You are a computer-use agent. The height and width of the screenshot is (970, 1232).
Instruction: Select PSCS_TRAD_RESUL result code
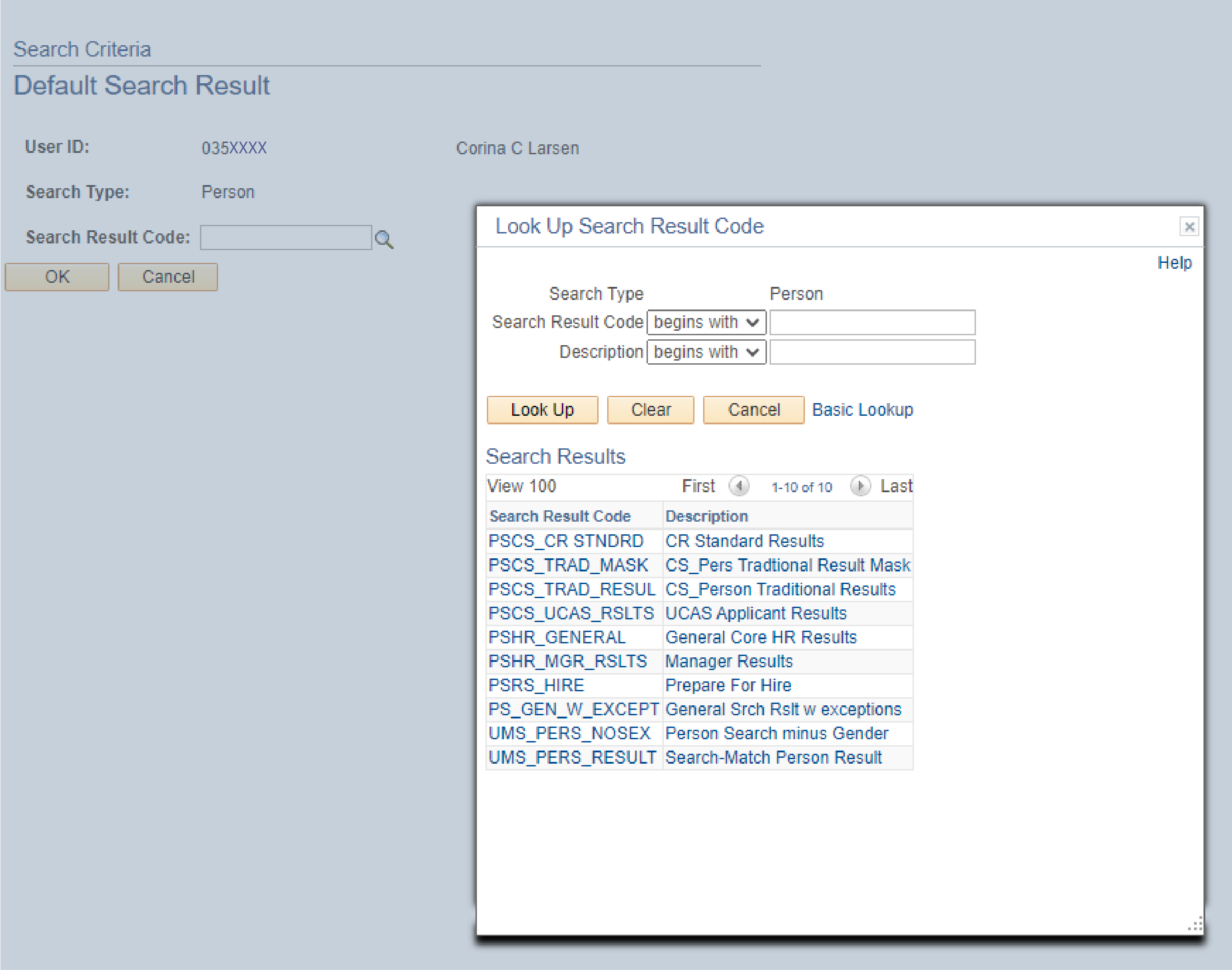tap(572, 590)
